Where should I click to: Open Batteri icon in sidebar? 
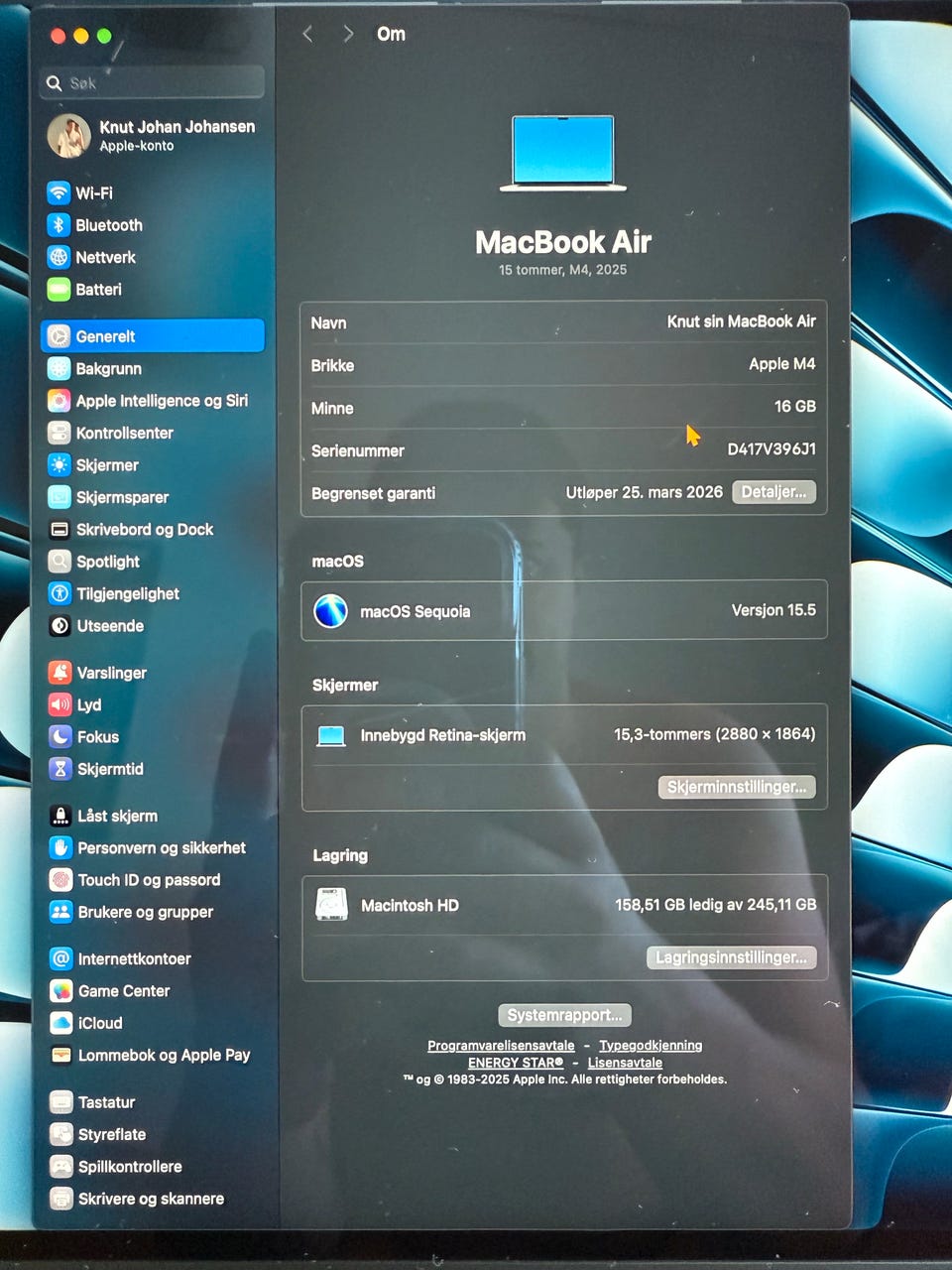[59, 290]
